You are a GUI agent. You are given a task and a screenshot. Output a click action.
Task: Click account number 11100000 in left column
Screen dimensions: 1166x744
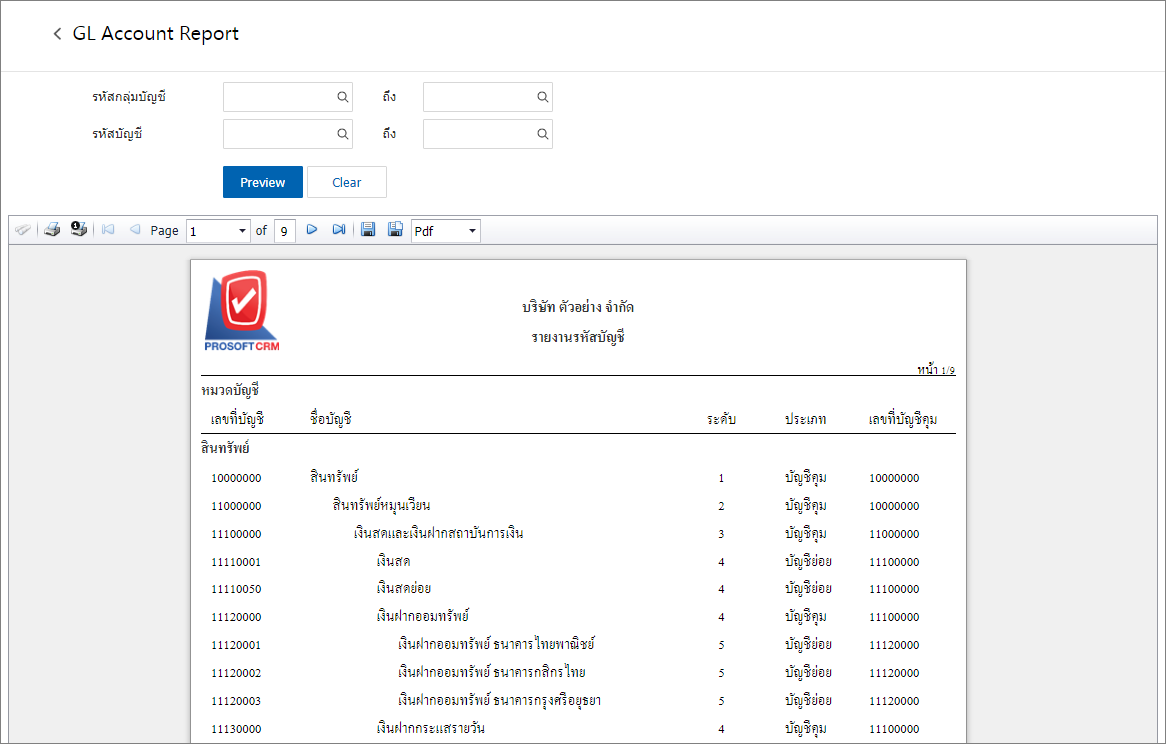236,534
